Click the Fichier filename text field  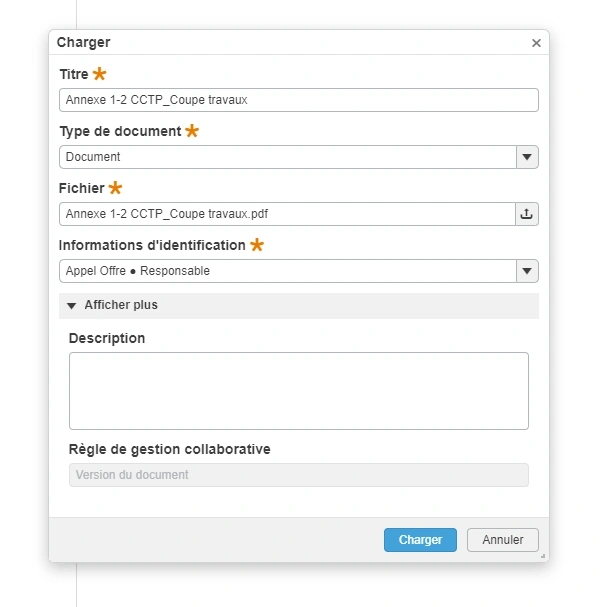[x=287, y=214]
